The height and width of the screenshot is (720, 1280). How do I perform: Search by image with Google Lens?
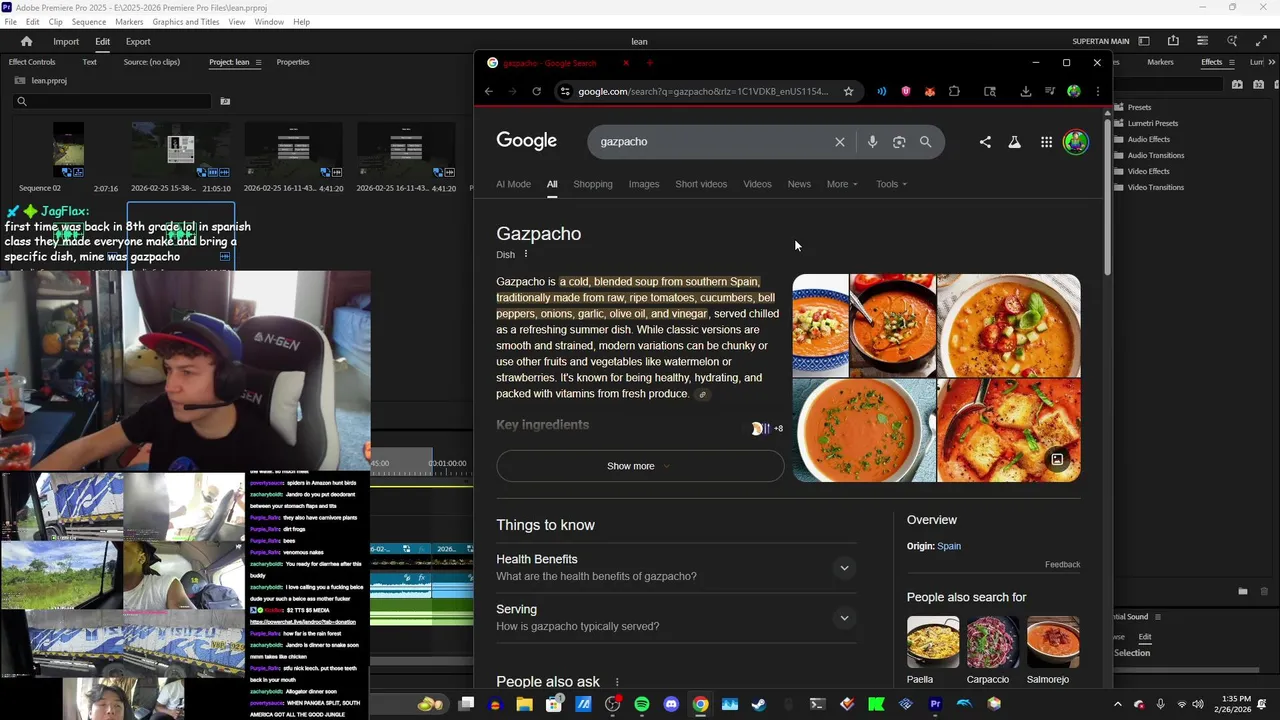point(899,142)
